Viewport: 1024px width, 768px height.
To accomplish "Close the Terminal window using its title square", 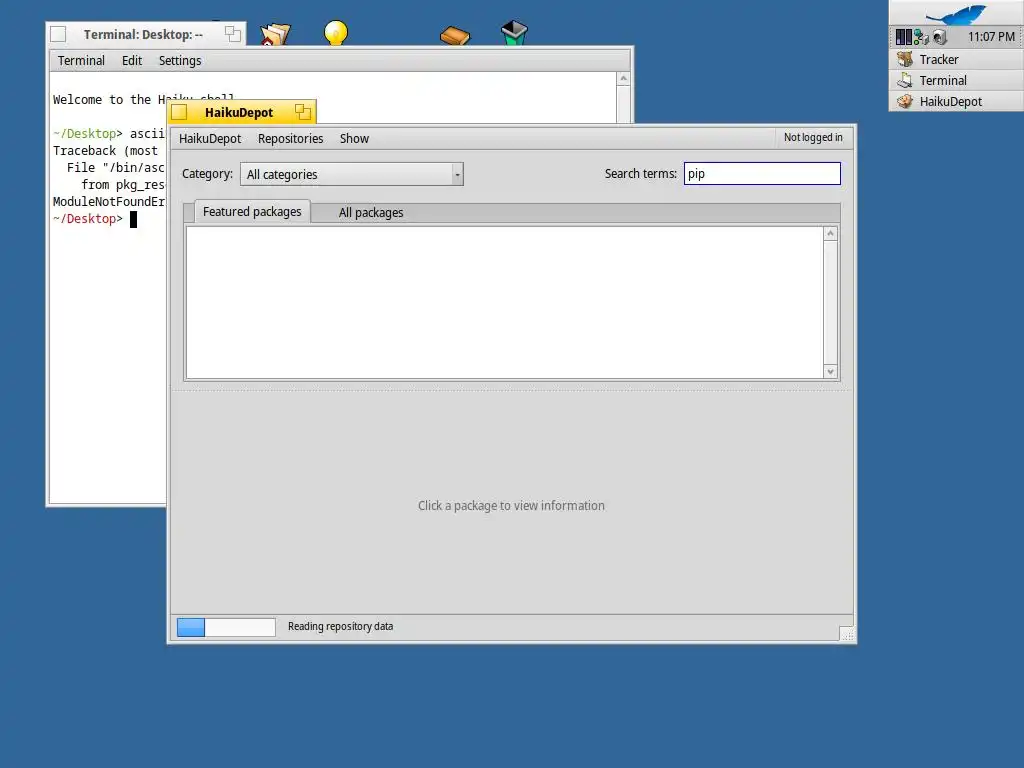I will click(58, 34).
